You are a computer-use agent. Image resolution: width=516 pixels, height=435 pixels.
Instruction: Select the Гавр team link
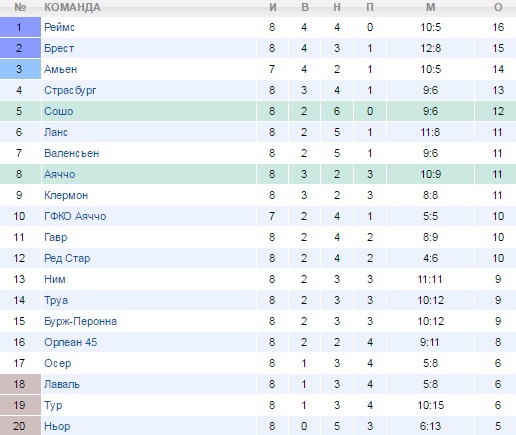(56, 237)
